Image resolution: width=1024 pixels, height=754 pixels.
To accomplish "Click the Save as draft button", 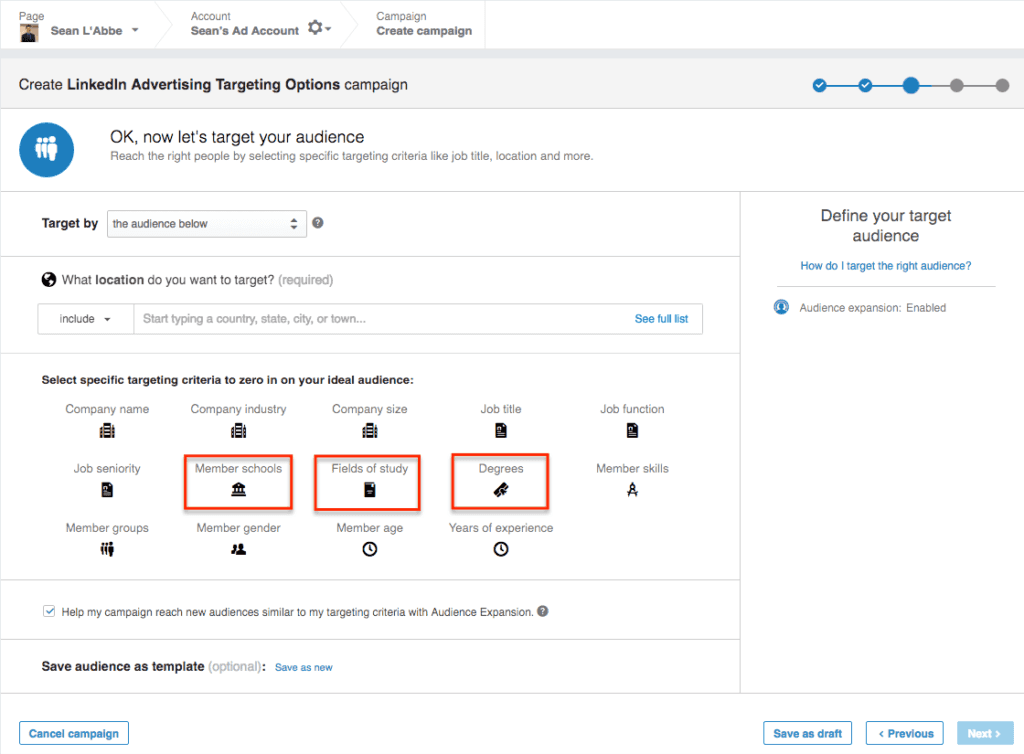I will (807, 732).
